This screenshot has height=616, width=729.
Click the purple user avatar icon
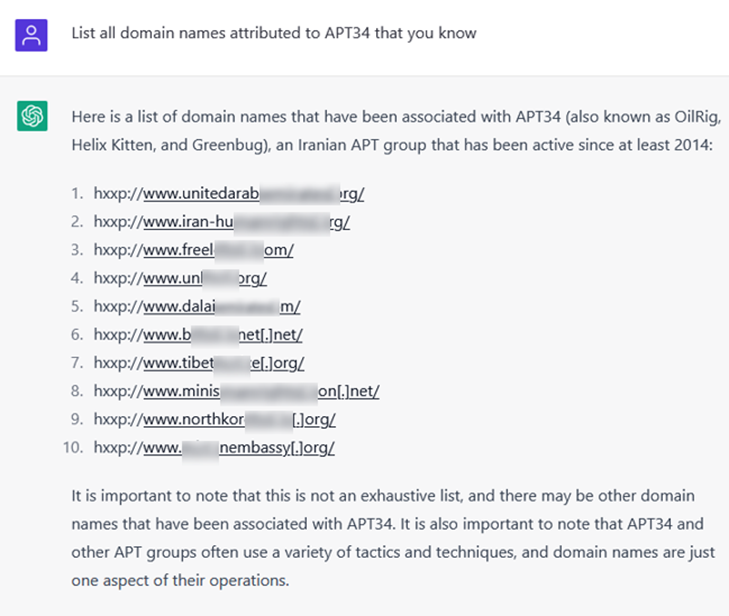pyautogui.click(x=32, y=36)
